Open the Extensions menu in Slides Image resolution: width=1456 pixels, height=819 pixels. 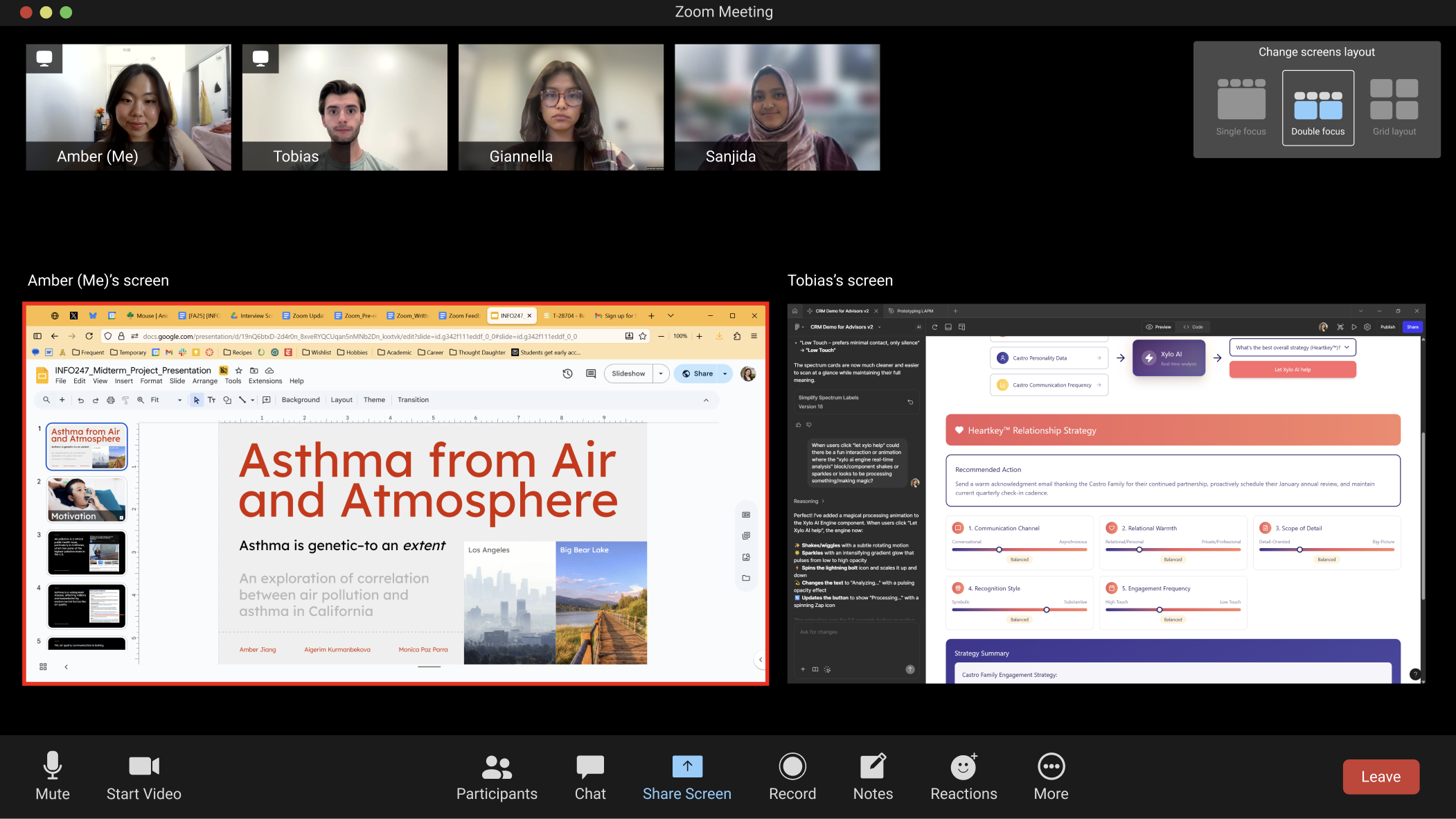265,381
